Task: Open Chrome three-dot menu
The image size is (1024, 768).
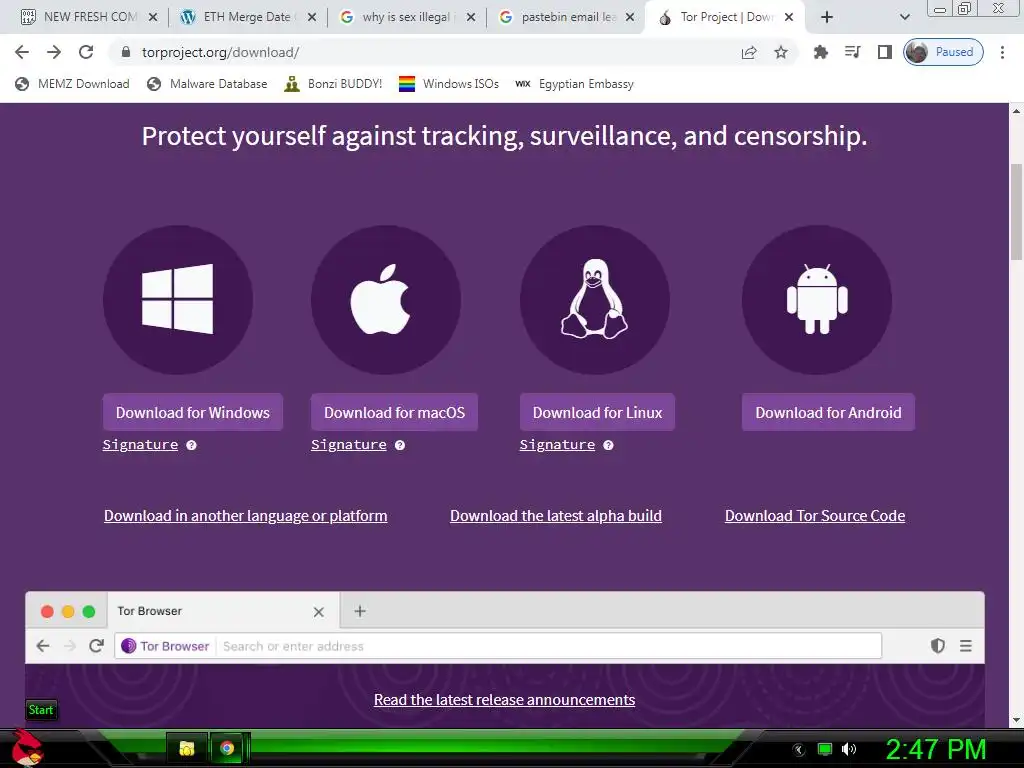Action: (x=1002, y=52)
